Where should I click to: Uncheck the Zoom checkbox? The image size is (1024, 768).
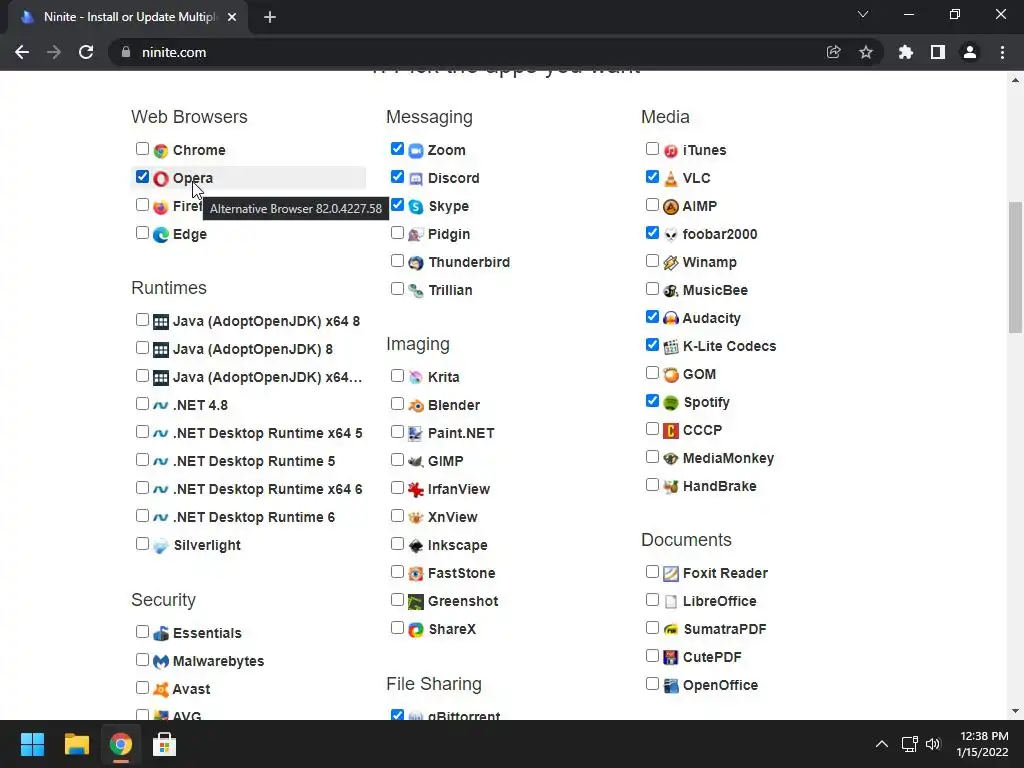[397, 148]
